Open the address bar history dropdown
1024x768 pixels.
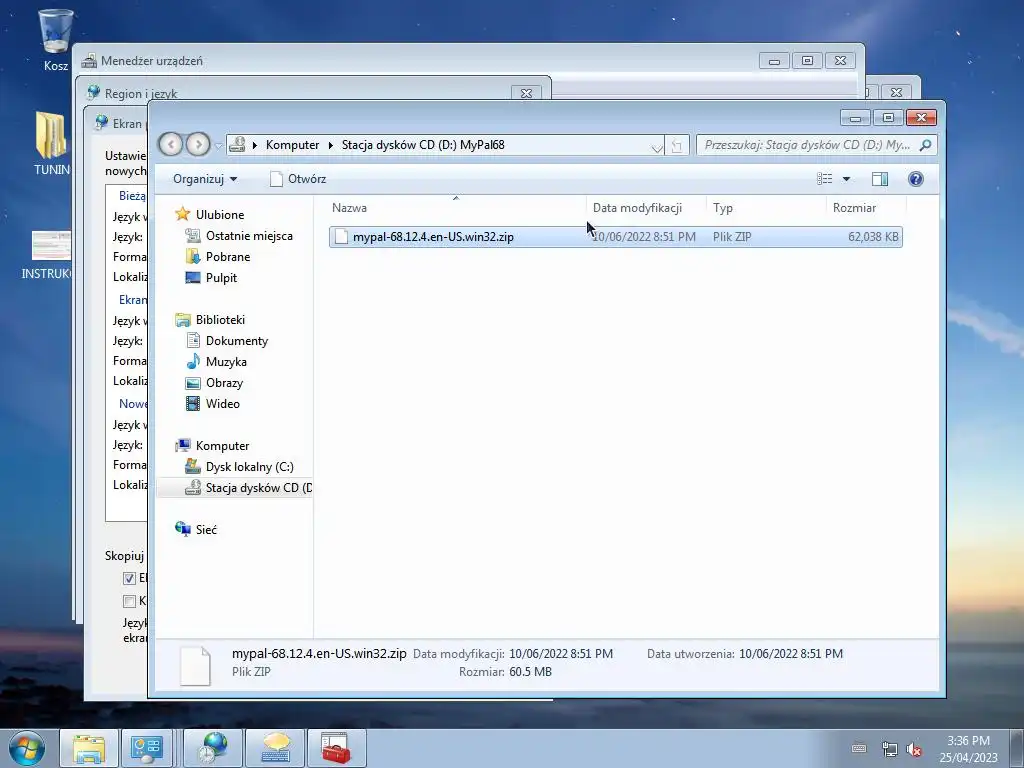click(x=656, y=146)
